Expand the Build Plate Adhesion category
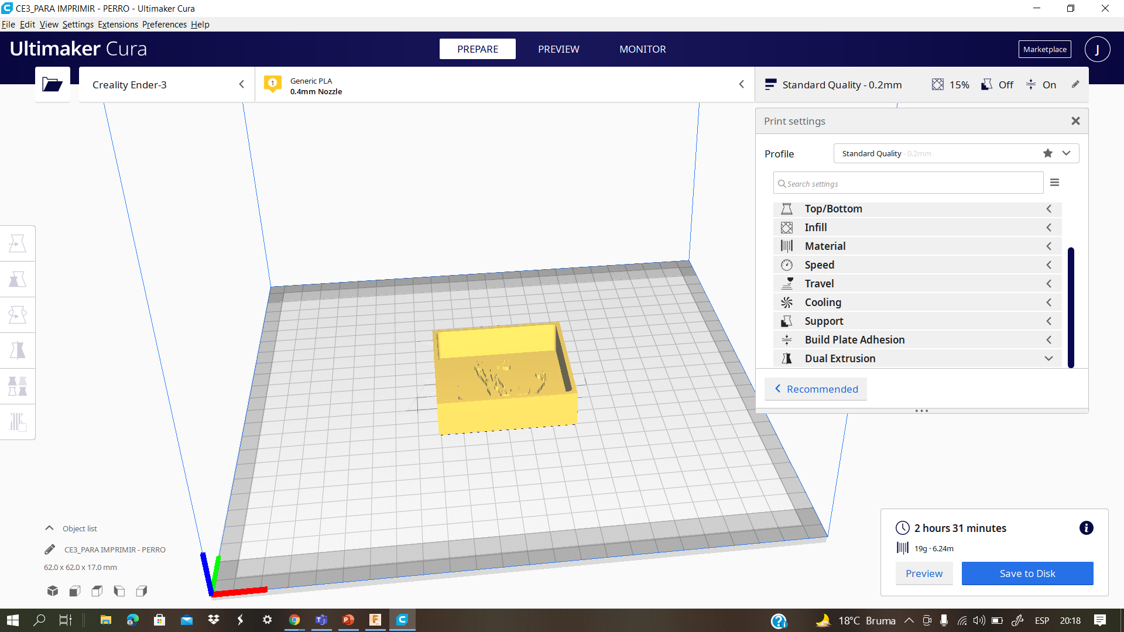This screenshot has width=1124, height=632. click(918, 340)
